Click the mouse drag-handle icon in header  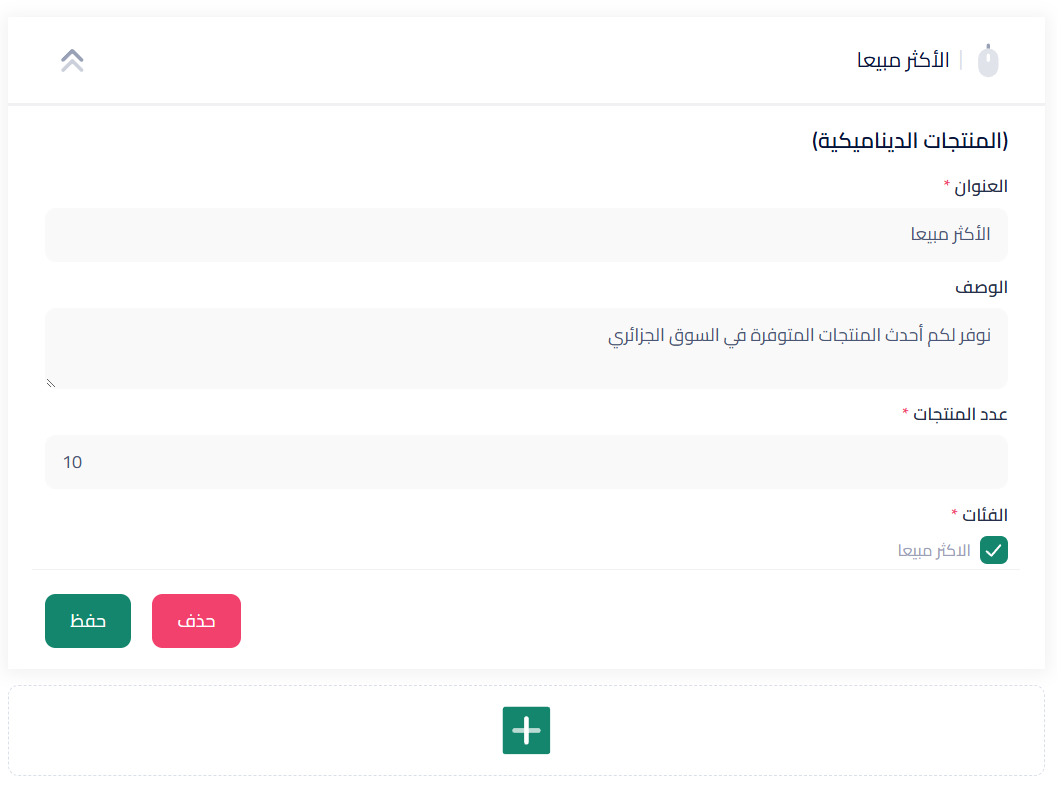point(988,61)
